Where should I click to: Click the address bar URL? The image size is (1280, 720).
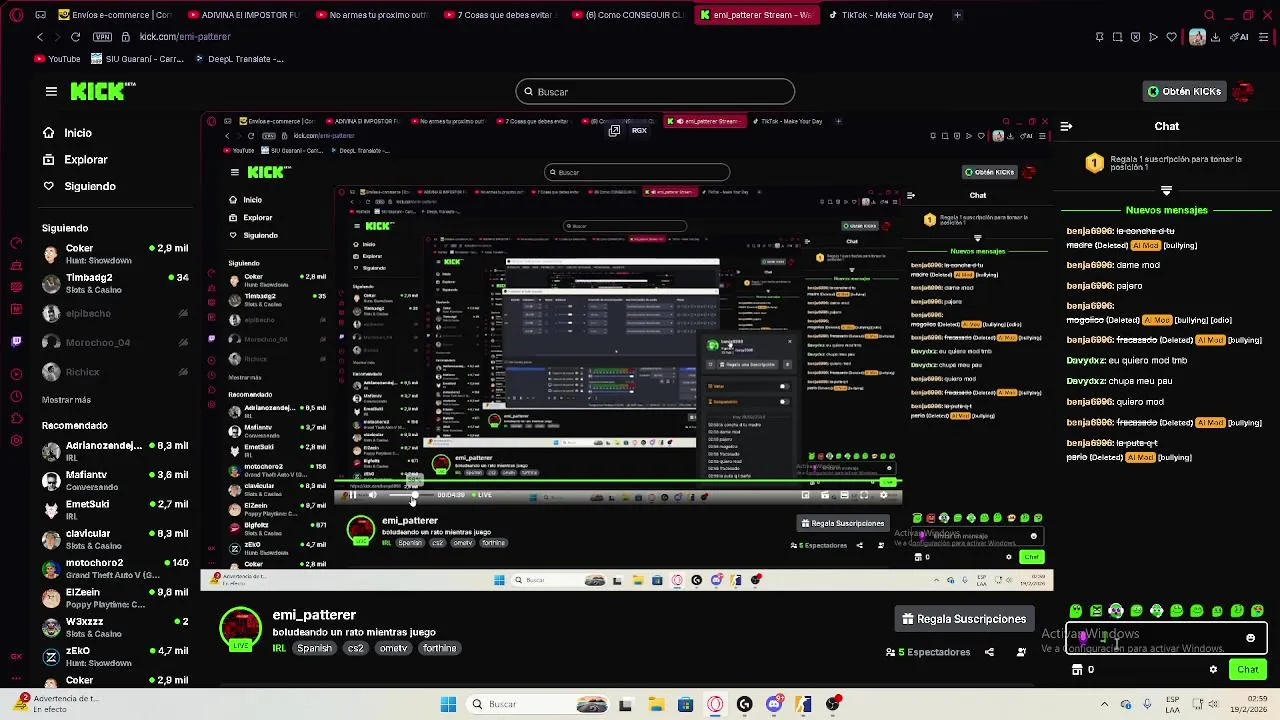[x=185, y=37]
